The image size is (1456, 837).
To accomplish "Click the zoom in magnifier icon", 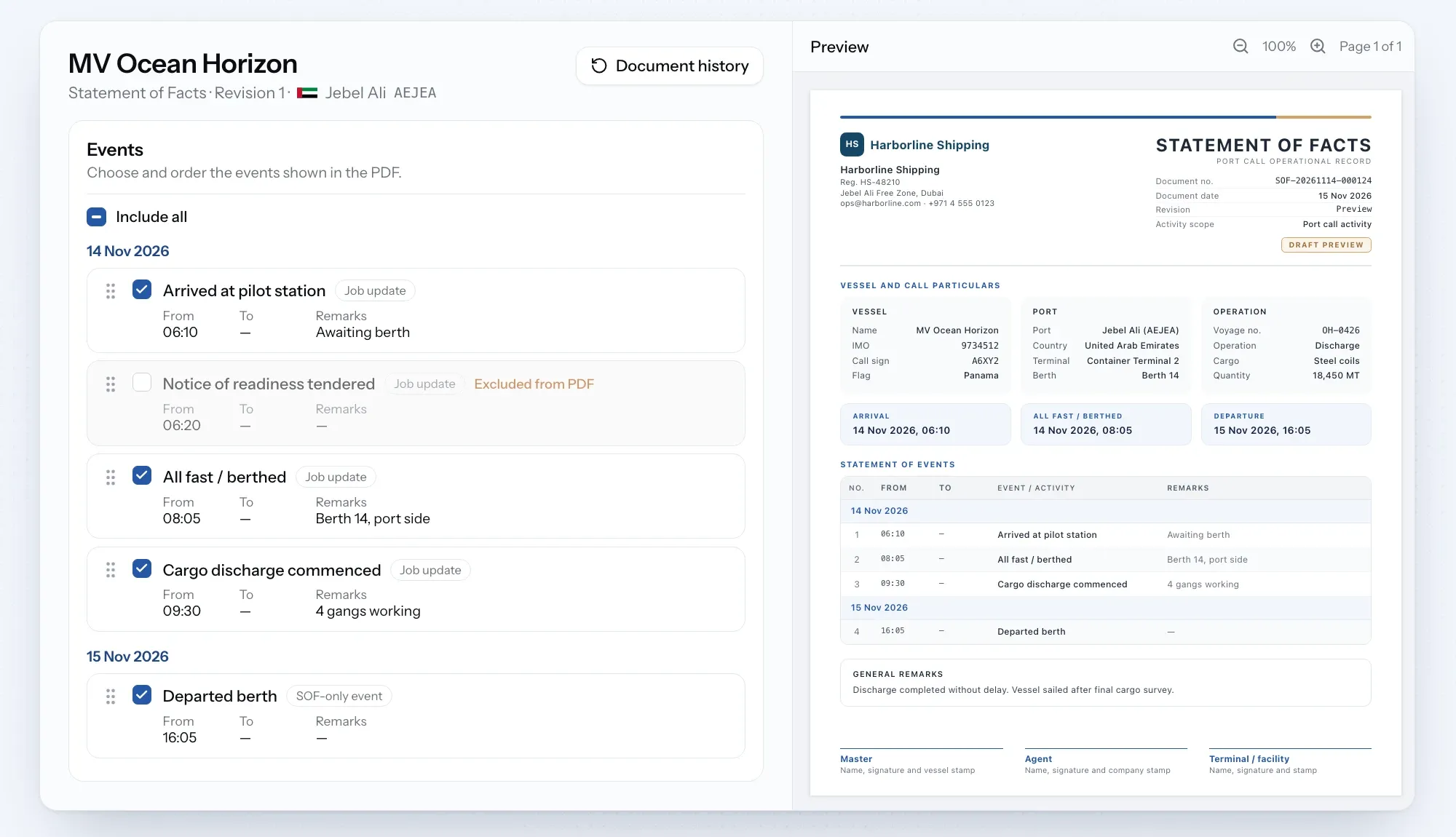I will (x=1318, y=47).
